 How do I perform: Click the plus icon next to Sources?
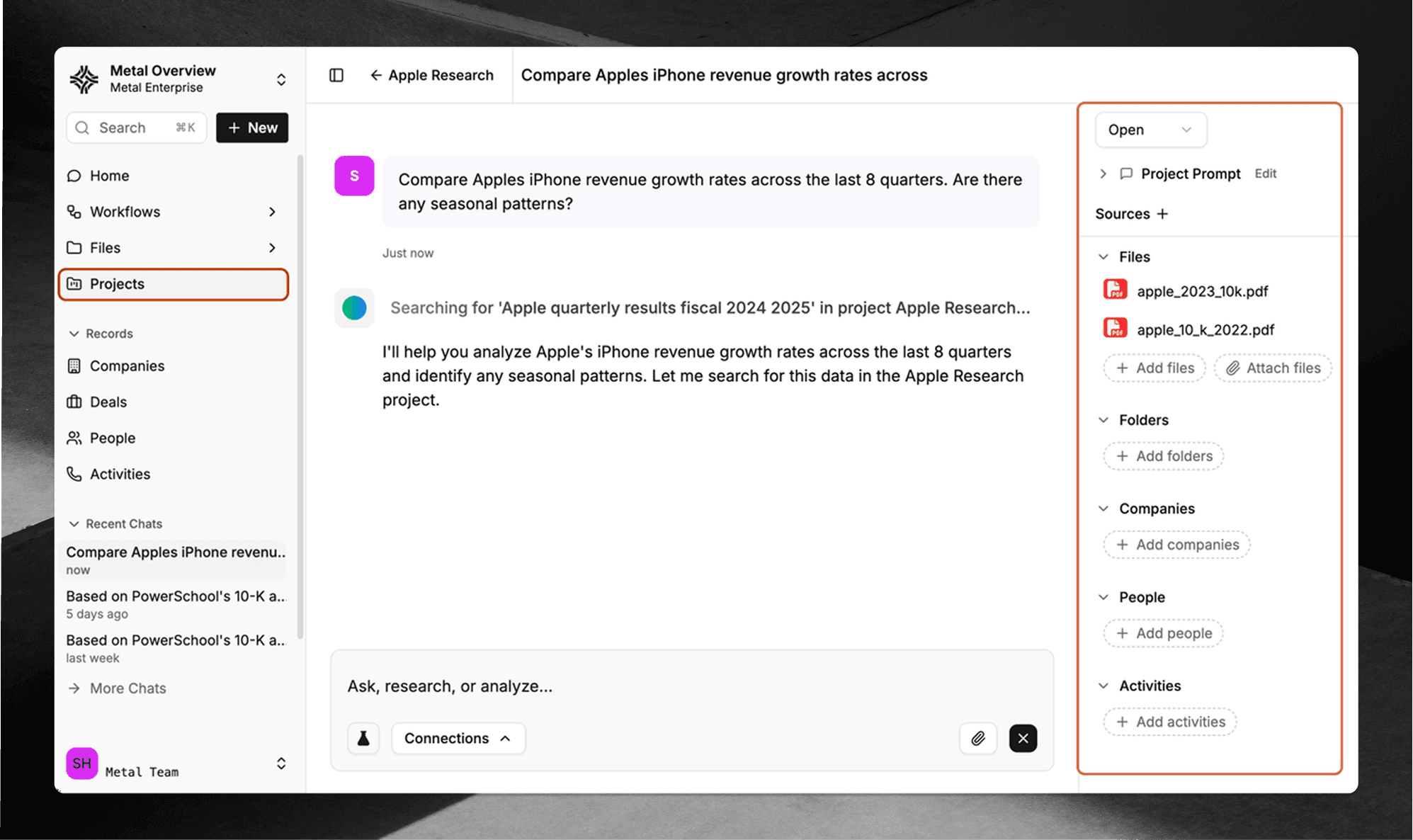(x=1162, y=214)
